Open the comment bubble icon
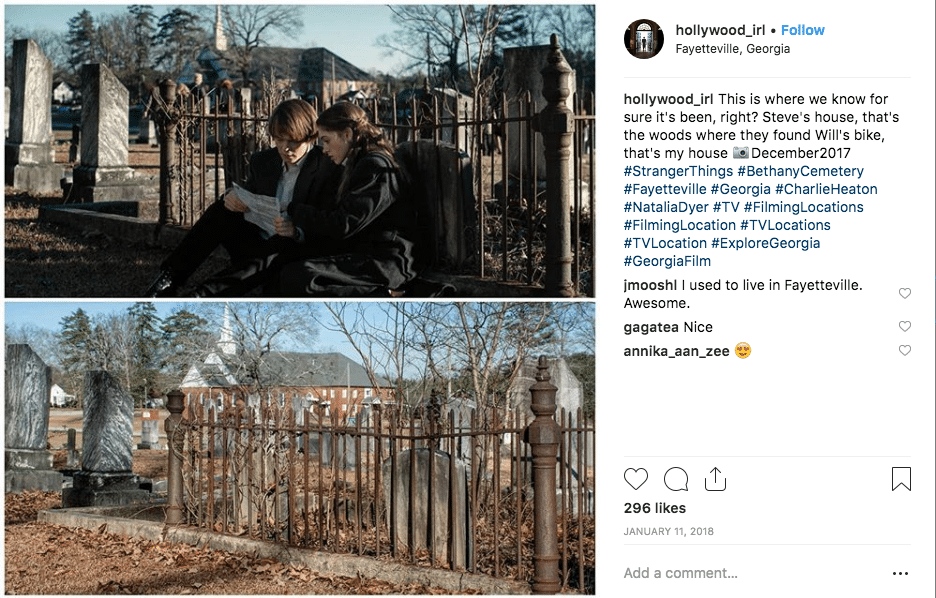Viewport: 936px width, 598px height. coord(676,479)
